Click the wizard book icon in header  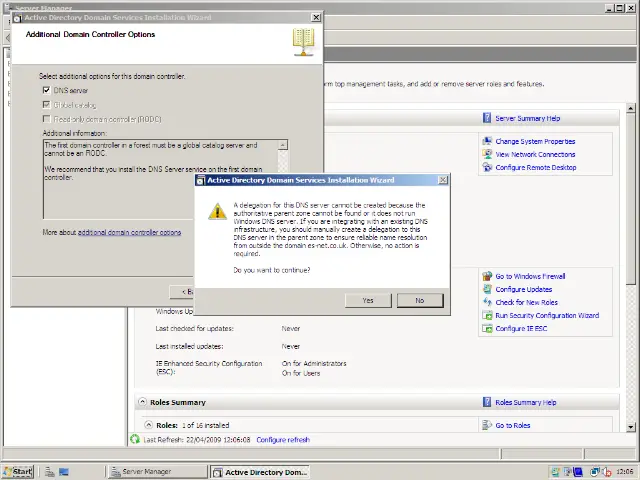[303, 42]
